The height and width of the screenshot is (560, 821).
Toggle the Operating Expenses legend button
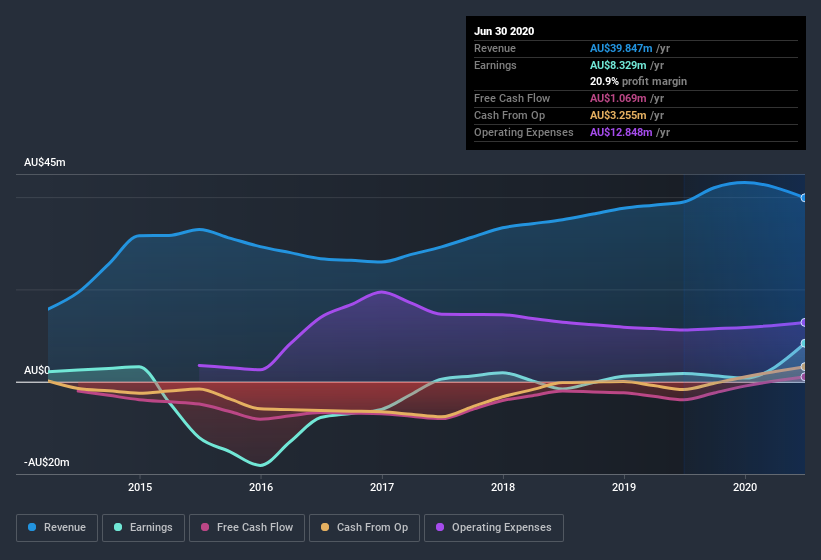(494, 528)
